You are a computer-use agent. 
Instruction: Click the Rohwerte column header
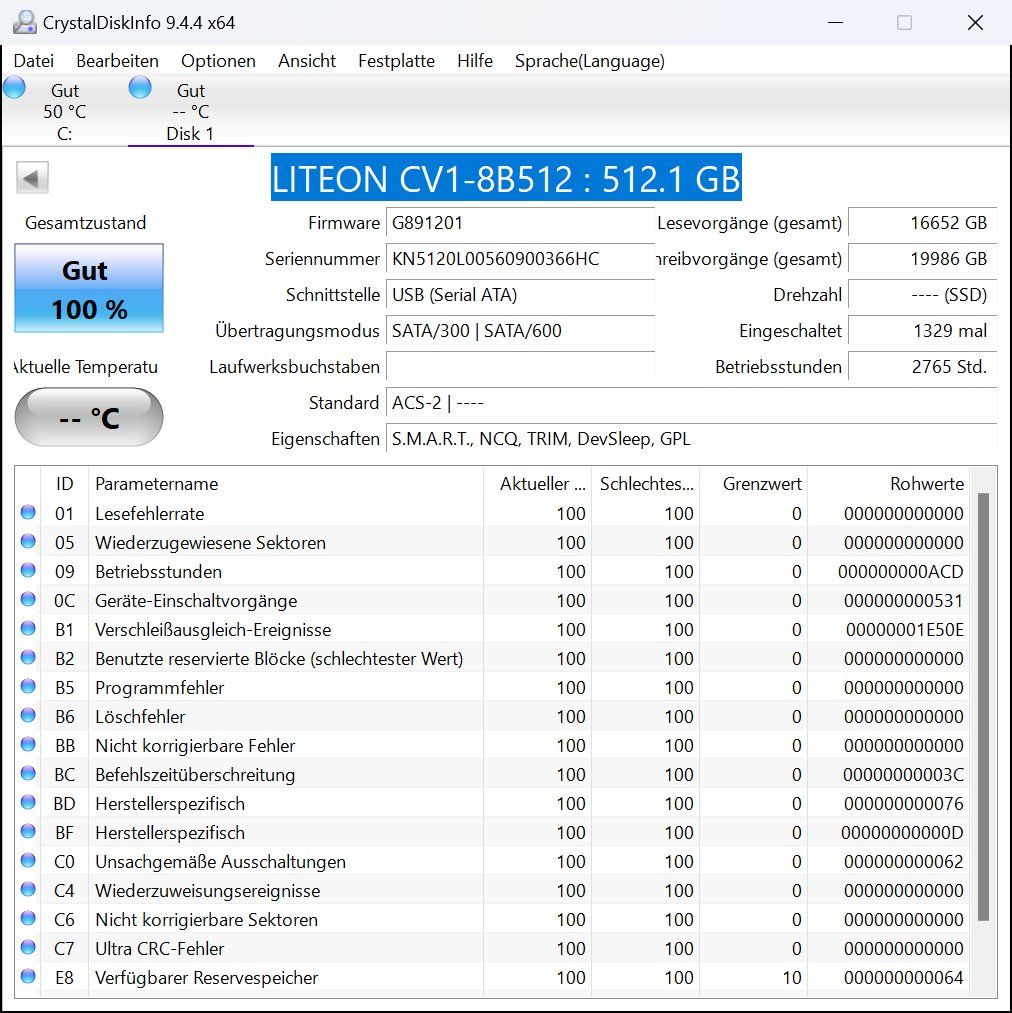(889, 484)
